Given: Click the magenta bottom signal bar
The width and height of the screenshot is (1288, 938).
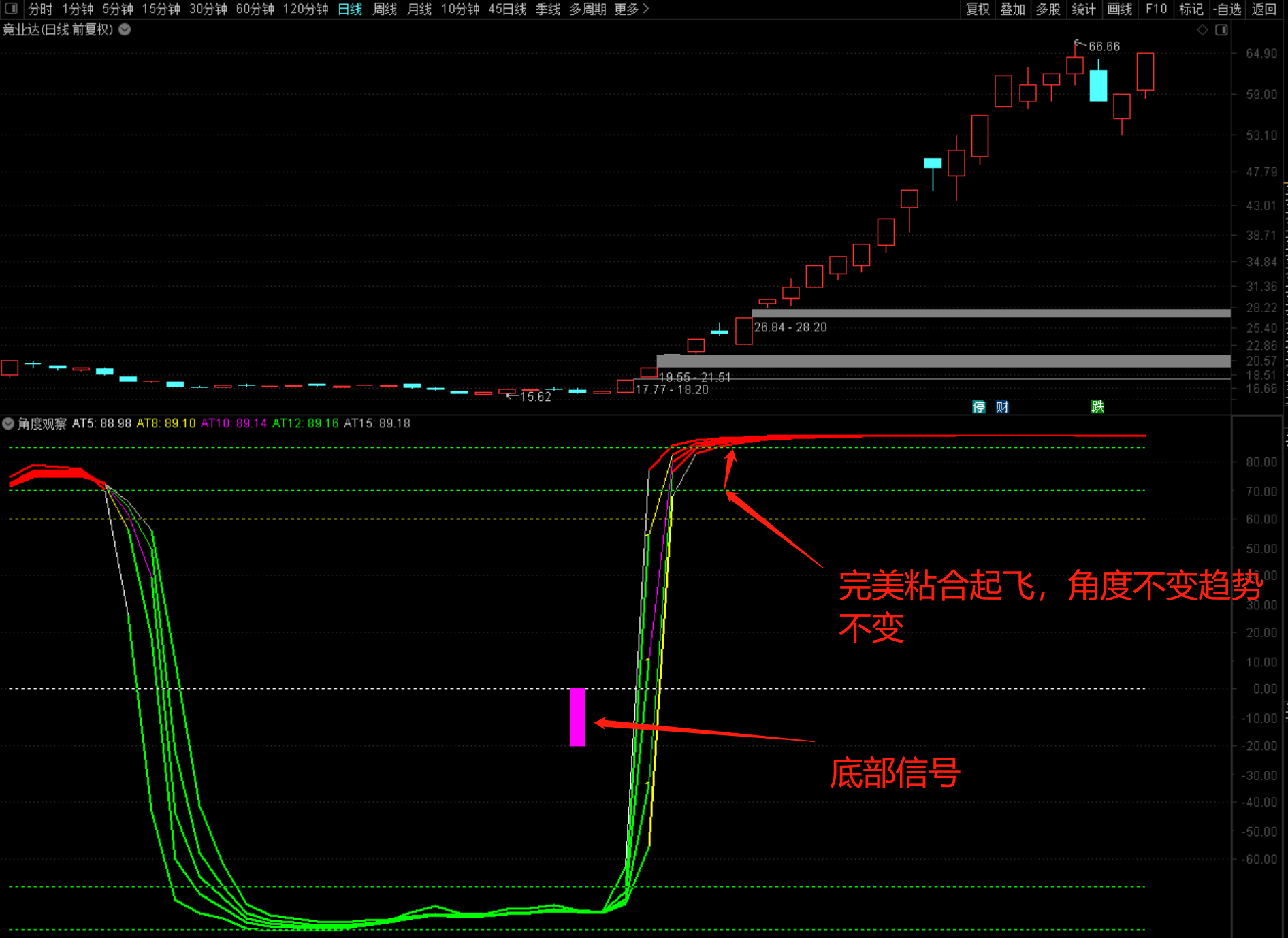Looking at the screenshot, I should pos(577,717).
